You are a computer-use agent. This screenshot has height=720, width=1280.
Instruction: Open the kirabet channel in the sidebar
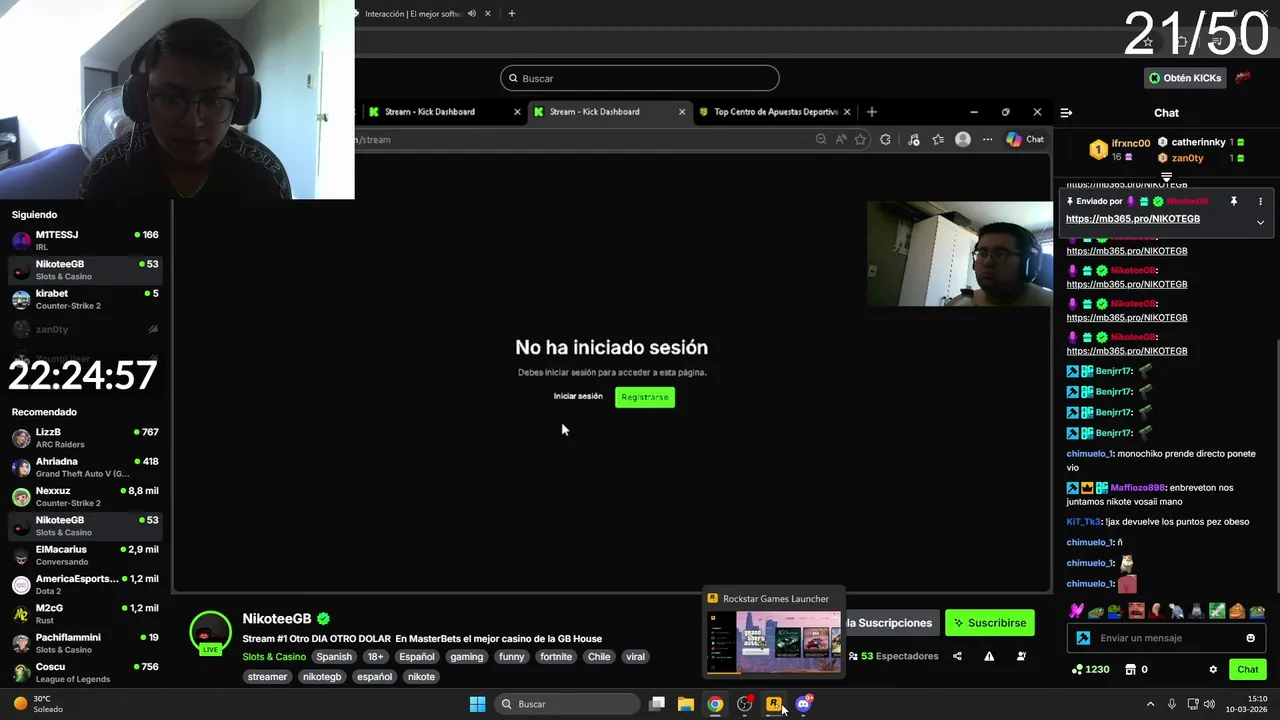pyautogui.click(x=85, y=299)
